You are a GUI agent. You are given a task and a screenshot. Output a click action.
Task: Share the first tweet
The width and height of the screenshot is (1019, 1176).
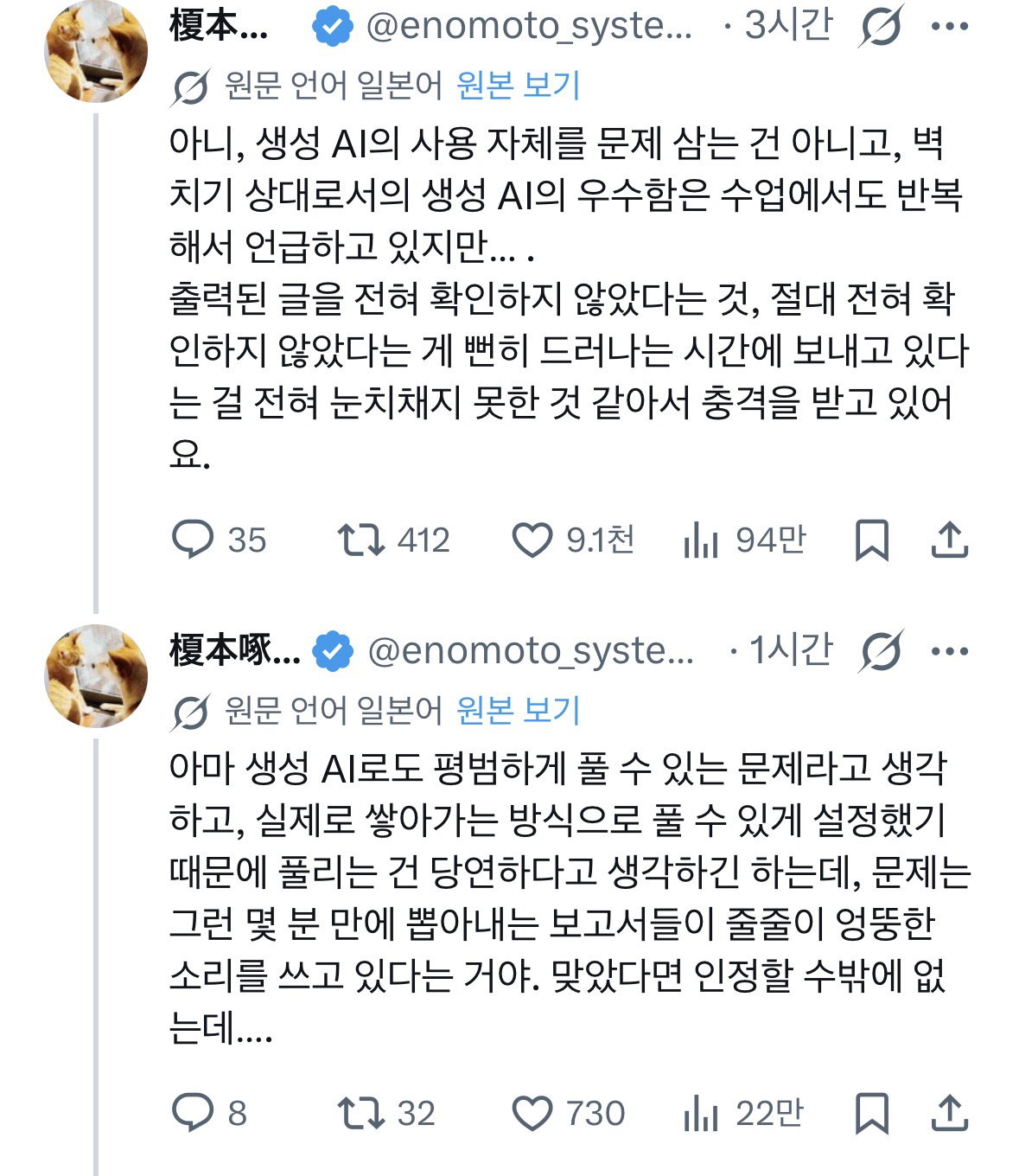pyautogui.click(x=949, y=540)
